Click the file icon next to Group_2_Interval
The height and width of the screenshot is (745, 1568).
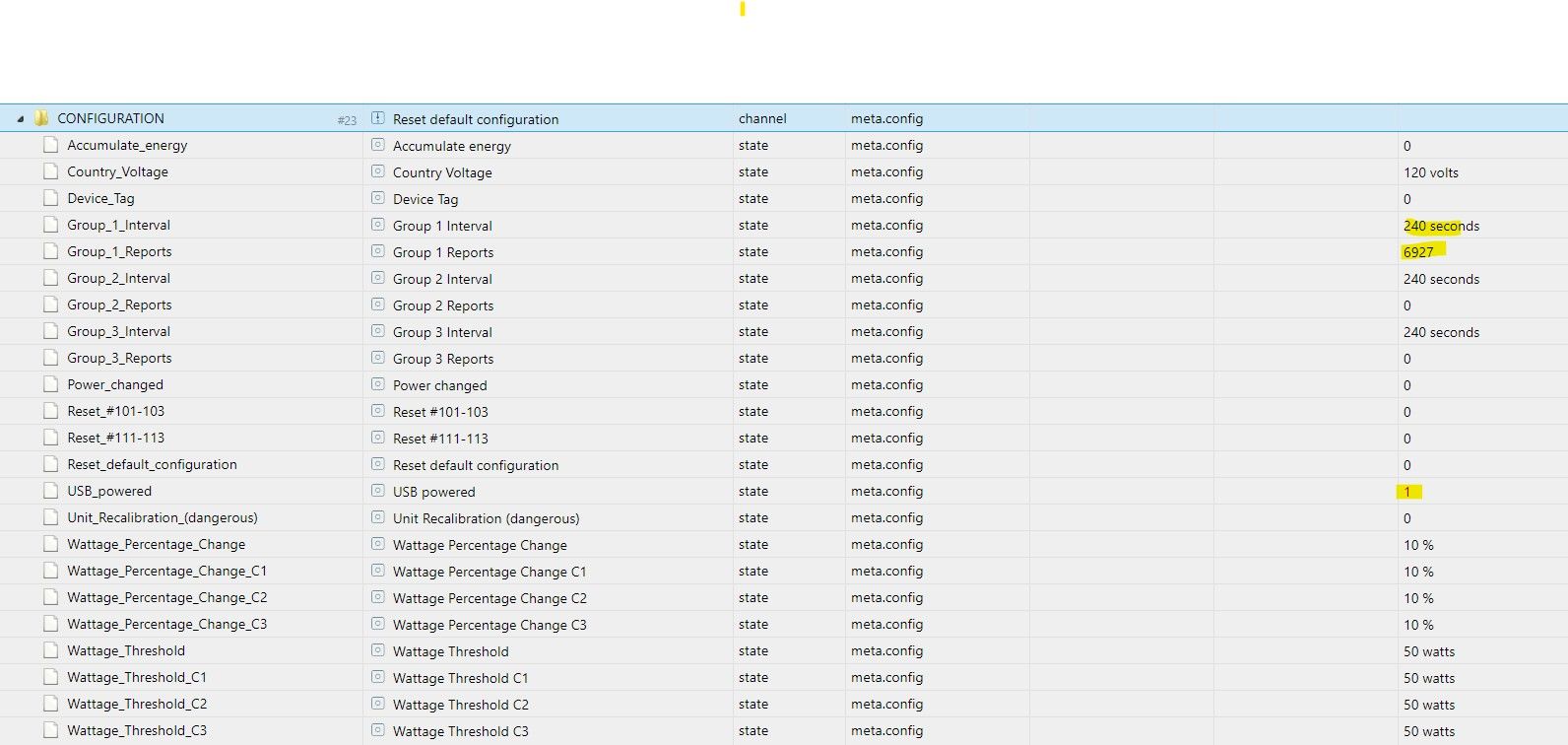click(x=51, y=278)
